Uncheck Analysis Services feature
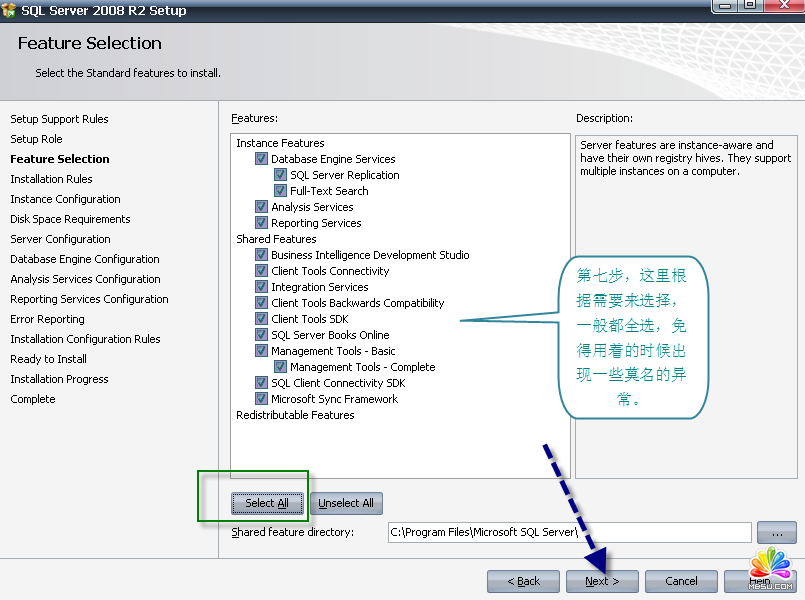This screenshot has width=805, height=600. [262, 207]
